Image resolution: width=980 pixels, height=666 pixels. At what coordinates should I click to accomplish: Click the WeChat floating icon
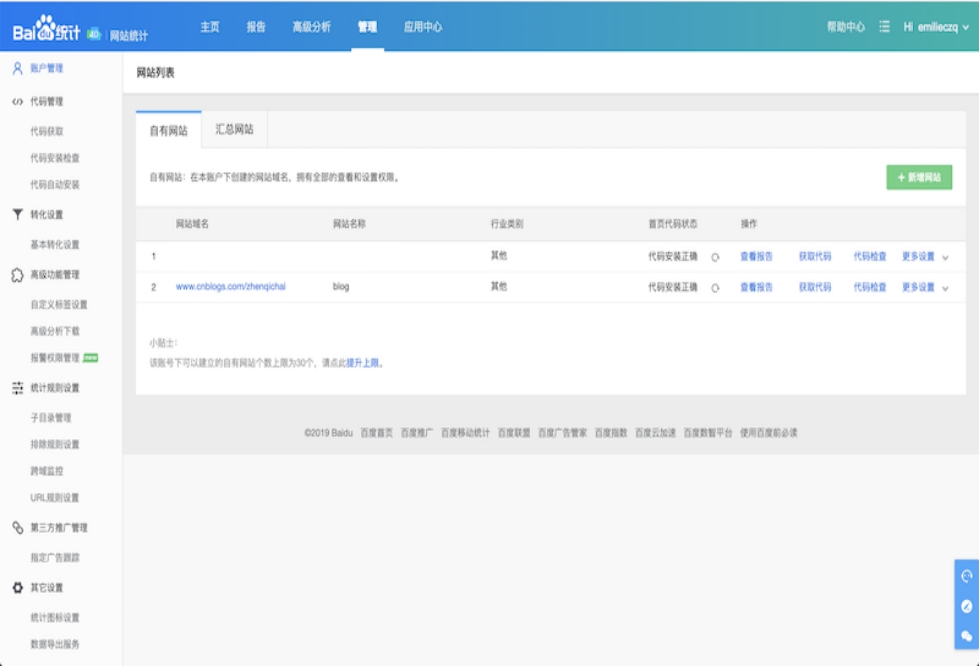click(x=966, y=636)
